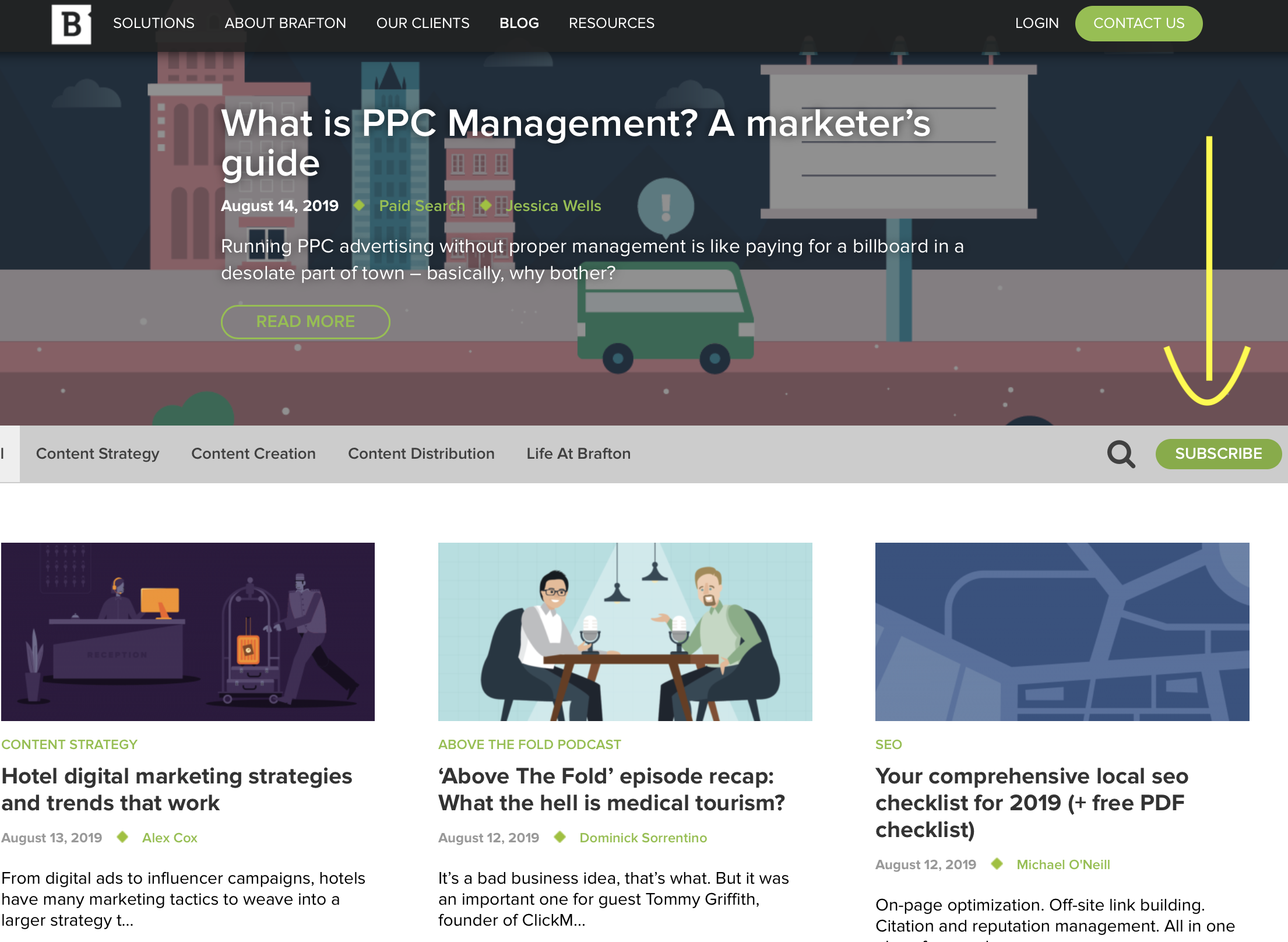
Task: Open the Solutions menu
Action: tap(154, 23)
